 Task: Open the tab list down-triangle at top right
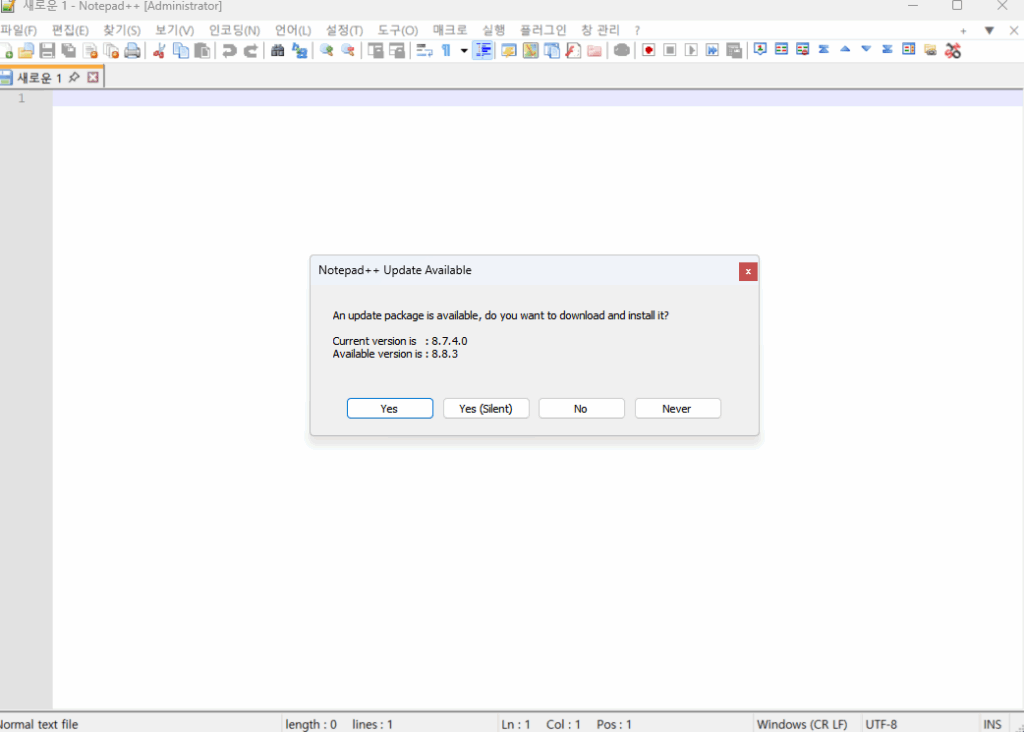[989, 31]
